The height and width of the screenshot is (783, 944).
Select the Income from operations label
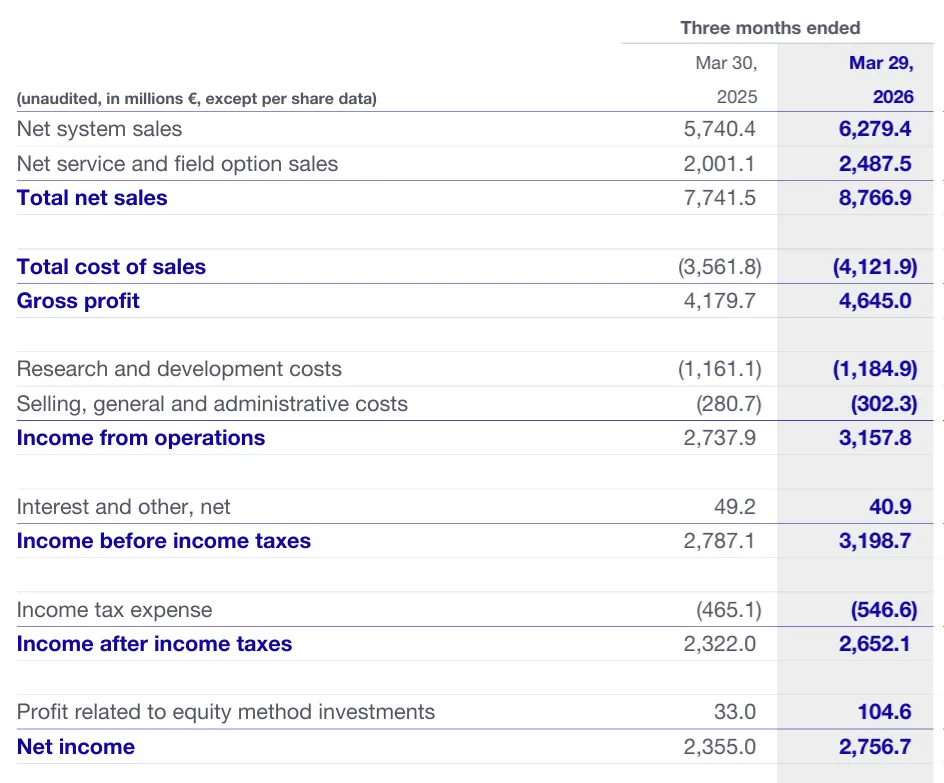click(x=141, y=438)
